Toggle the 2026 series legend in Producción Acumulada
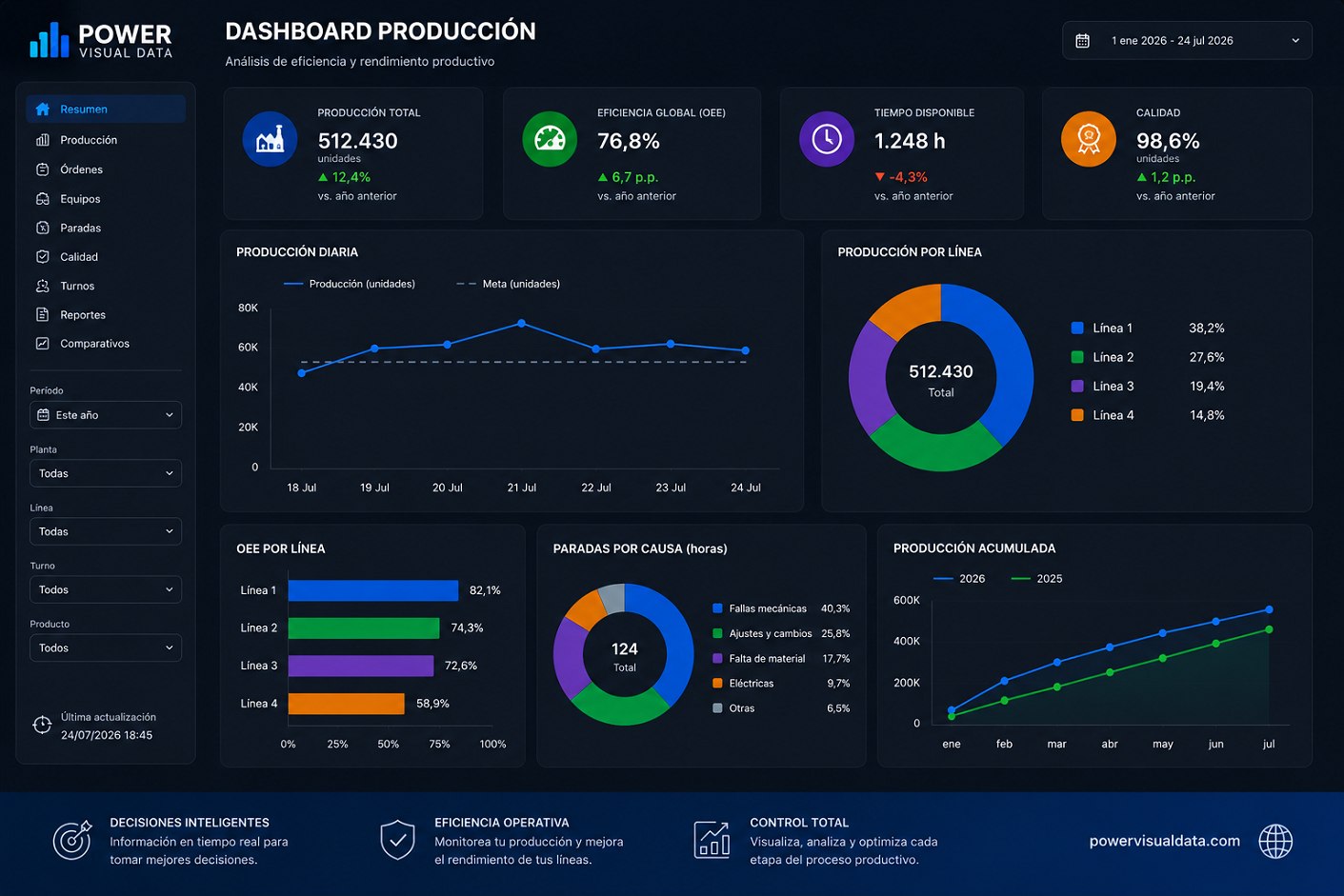Viewport: 1344px width, 896px height. click(x=959, y=579)
